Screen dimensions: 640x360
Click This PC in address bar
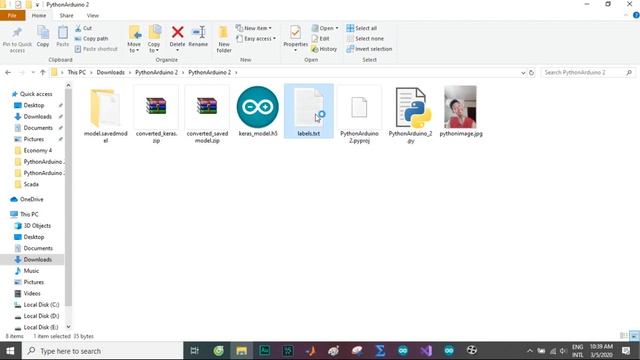[77, 72]
